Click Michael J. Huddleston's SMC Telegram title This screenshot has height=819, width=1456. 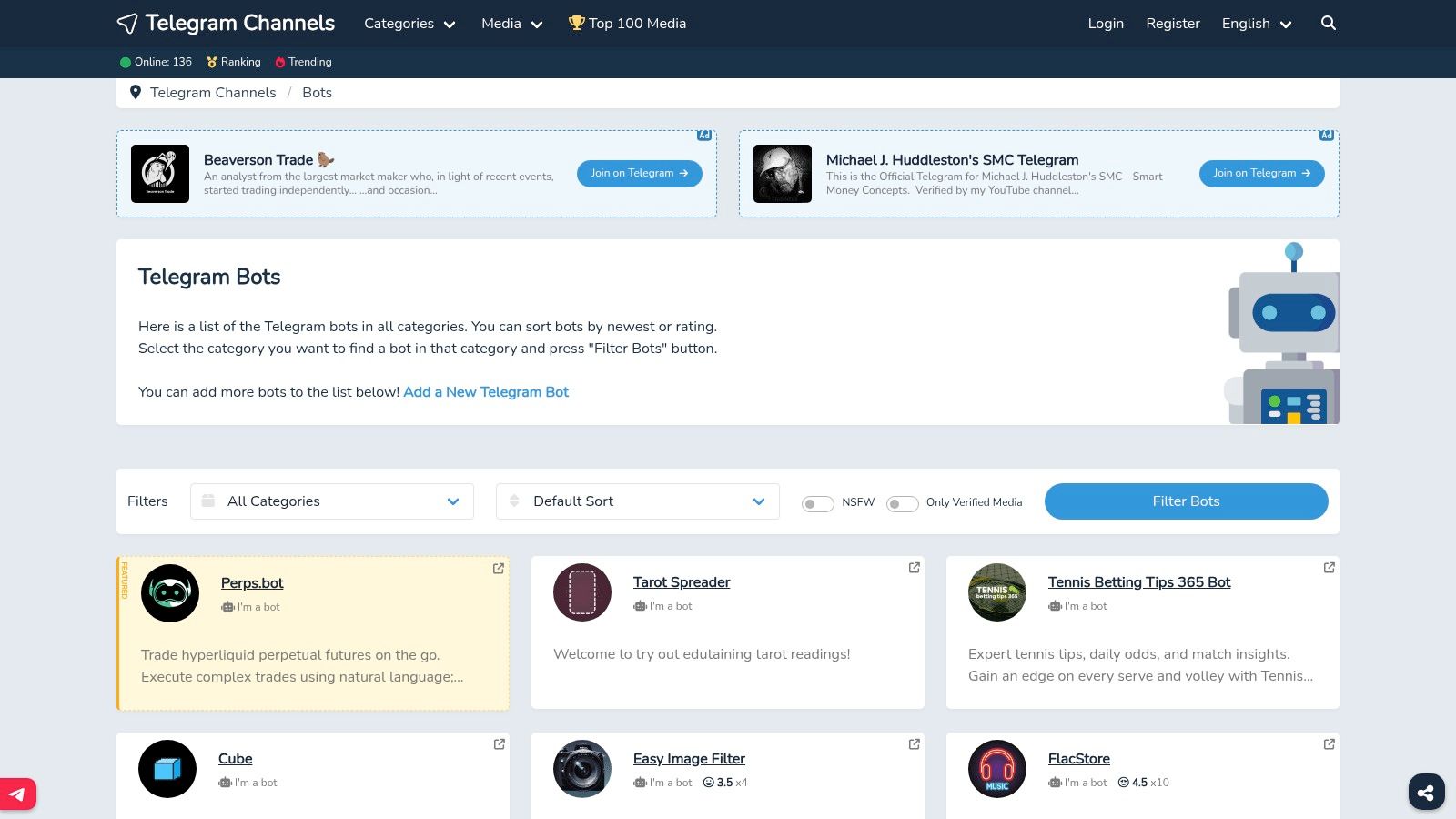(x=953, y=160)
